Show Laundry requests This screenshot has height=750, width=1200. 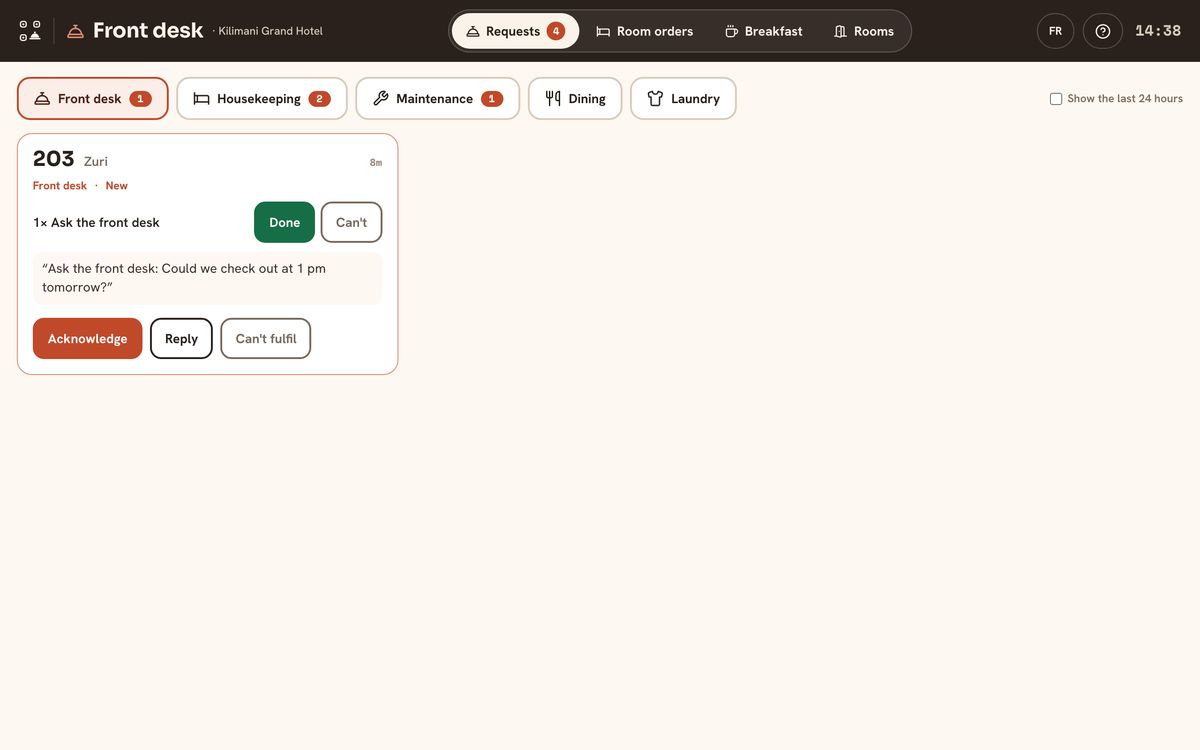pyautogui.click(x=683, y=99)
